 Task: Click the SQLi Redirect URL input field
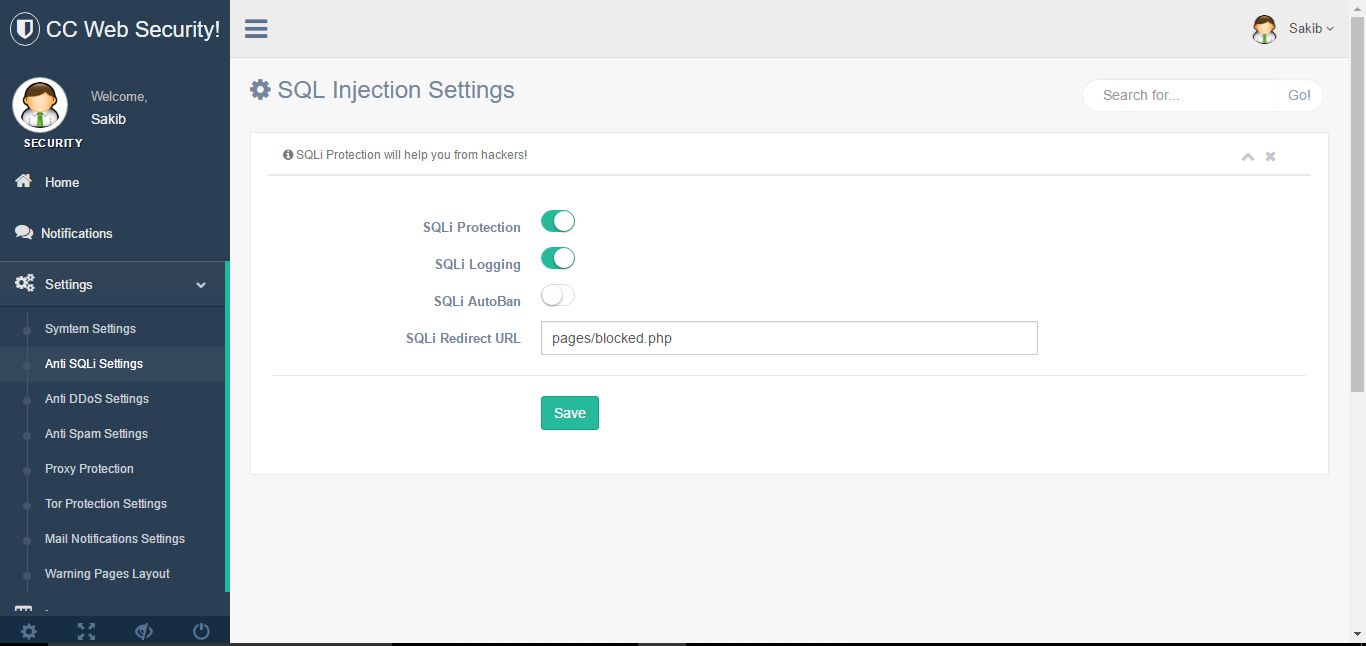789,338
